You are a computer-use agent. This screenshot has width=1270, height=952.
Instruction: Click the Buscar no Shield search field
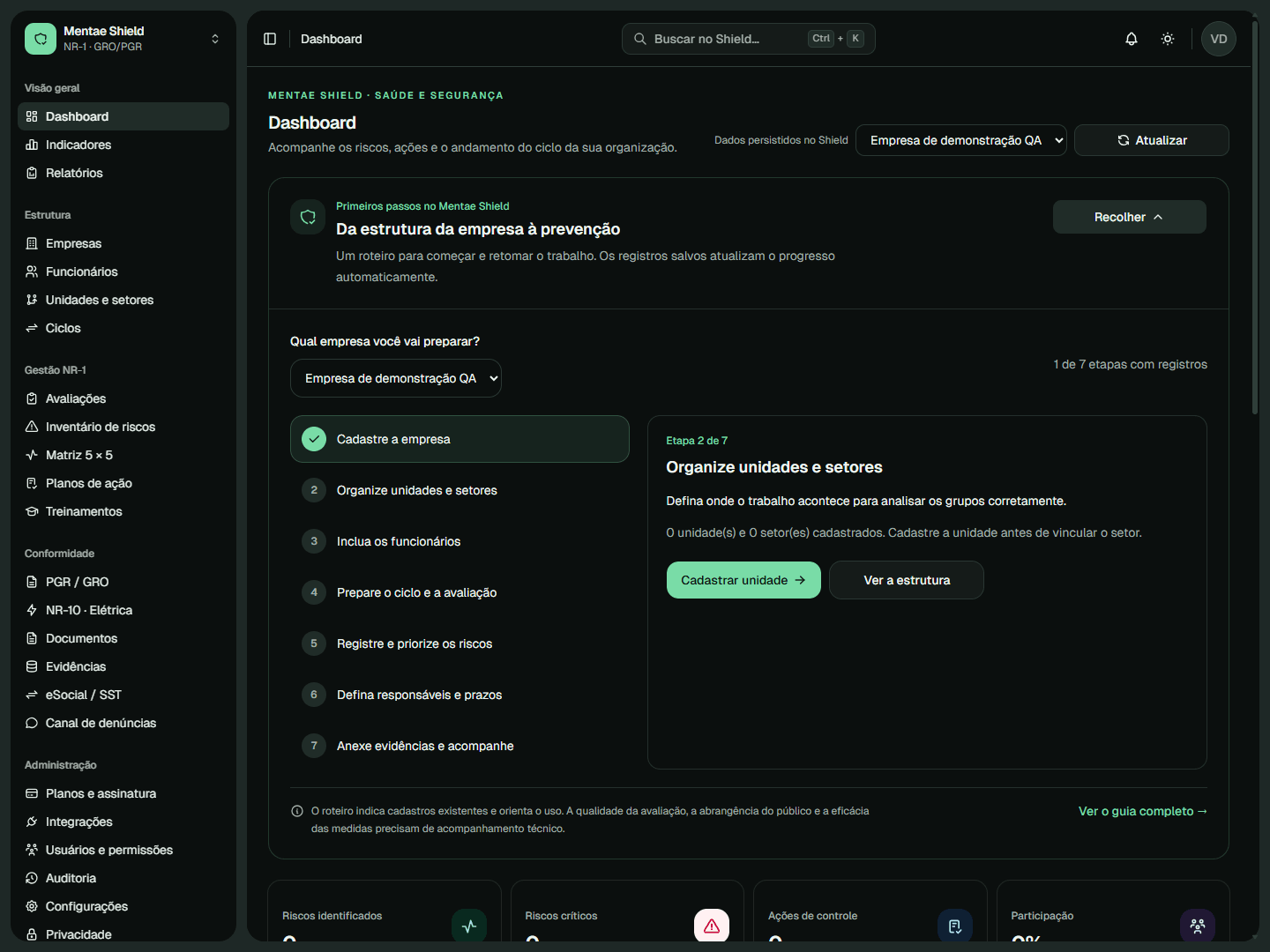click(x=749, y=39)
